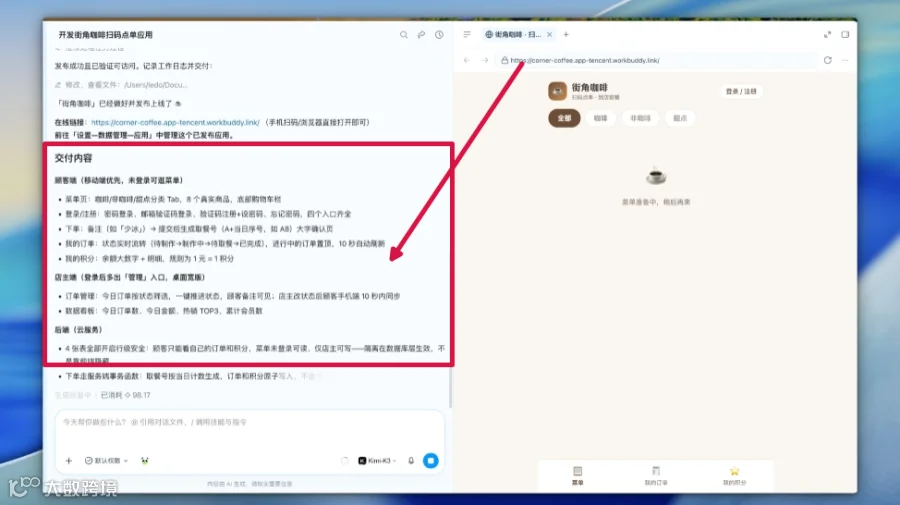
Task: Click the panda icon in input toolbar
Action: [145, 460]
